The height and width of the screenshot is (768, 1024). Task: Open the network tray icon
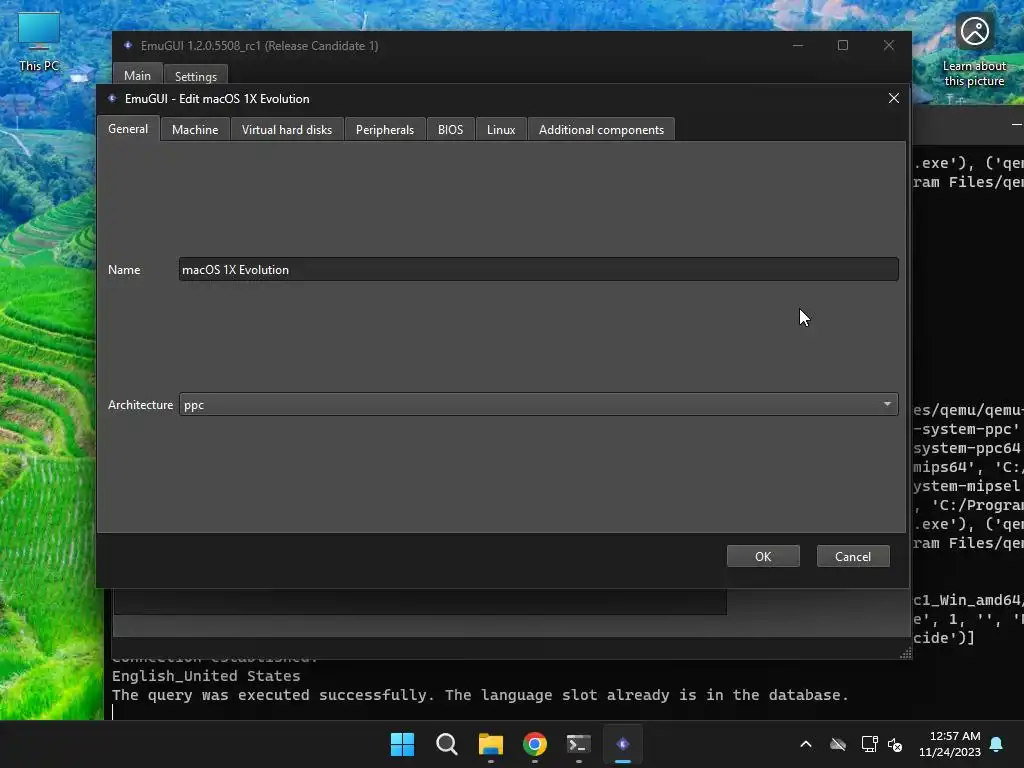click(869, 744)
